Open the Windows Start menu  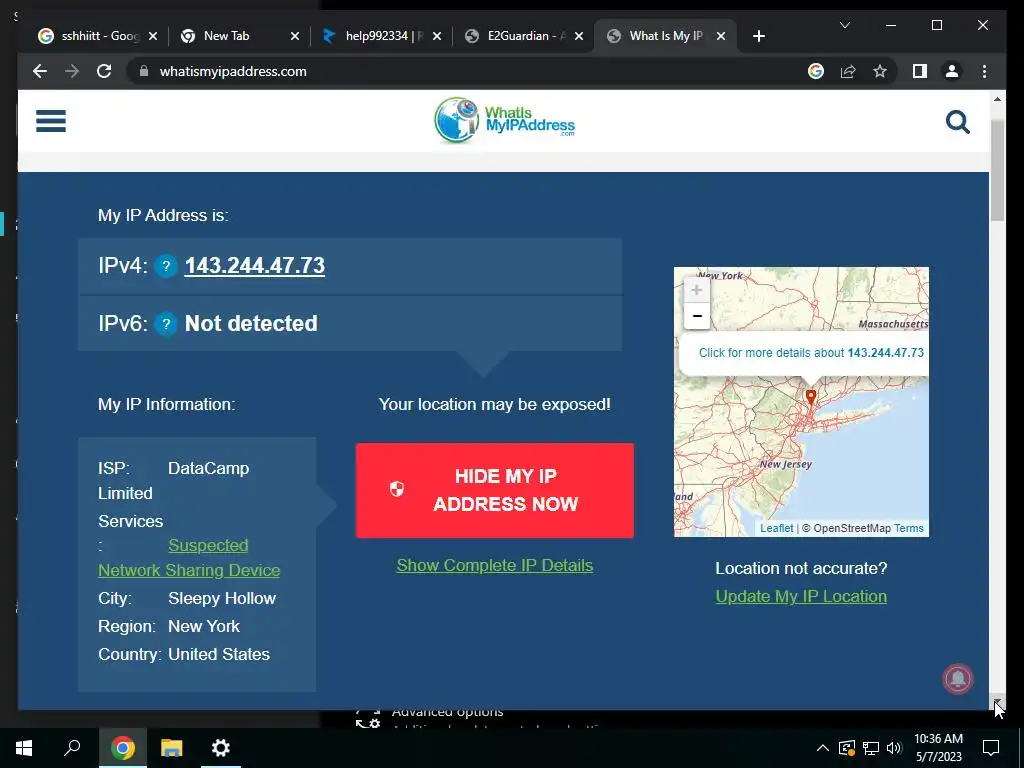[24, 748]
